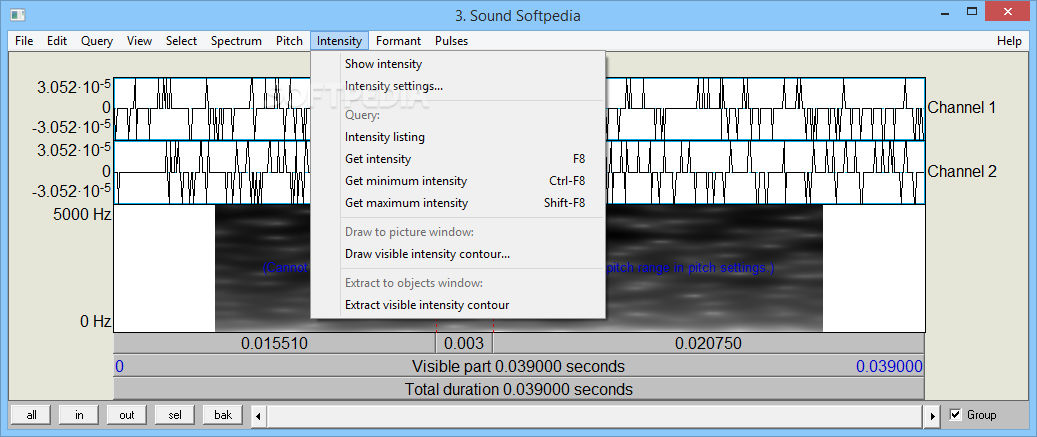Image resolution: width=1037 pixels, height=437 pixels.
Task: Open the Spectrum menu
Action: [x=236, y=41]
